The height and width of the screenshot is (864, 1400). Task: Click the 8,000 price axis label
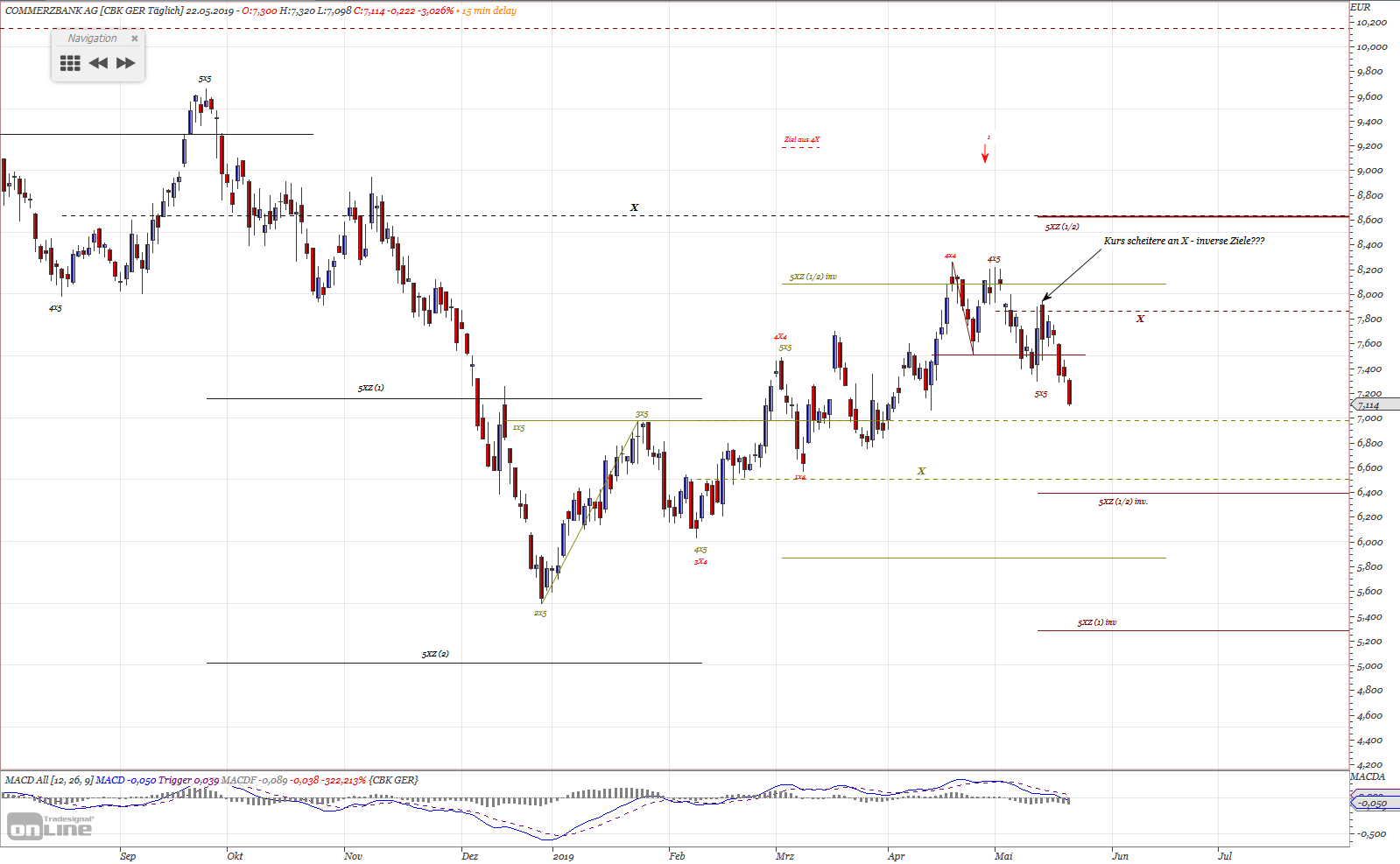click(1370, 294)
